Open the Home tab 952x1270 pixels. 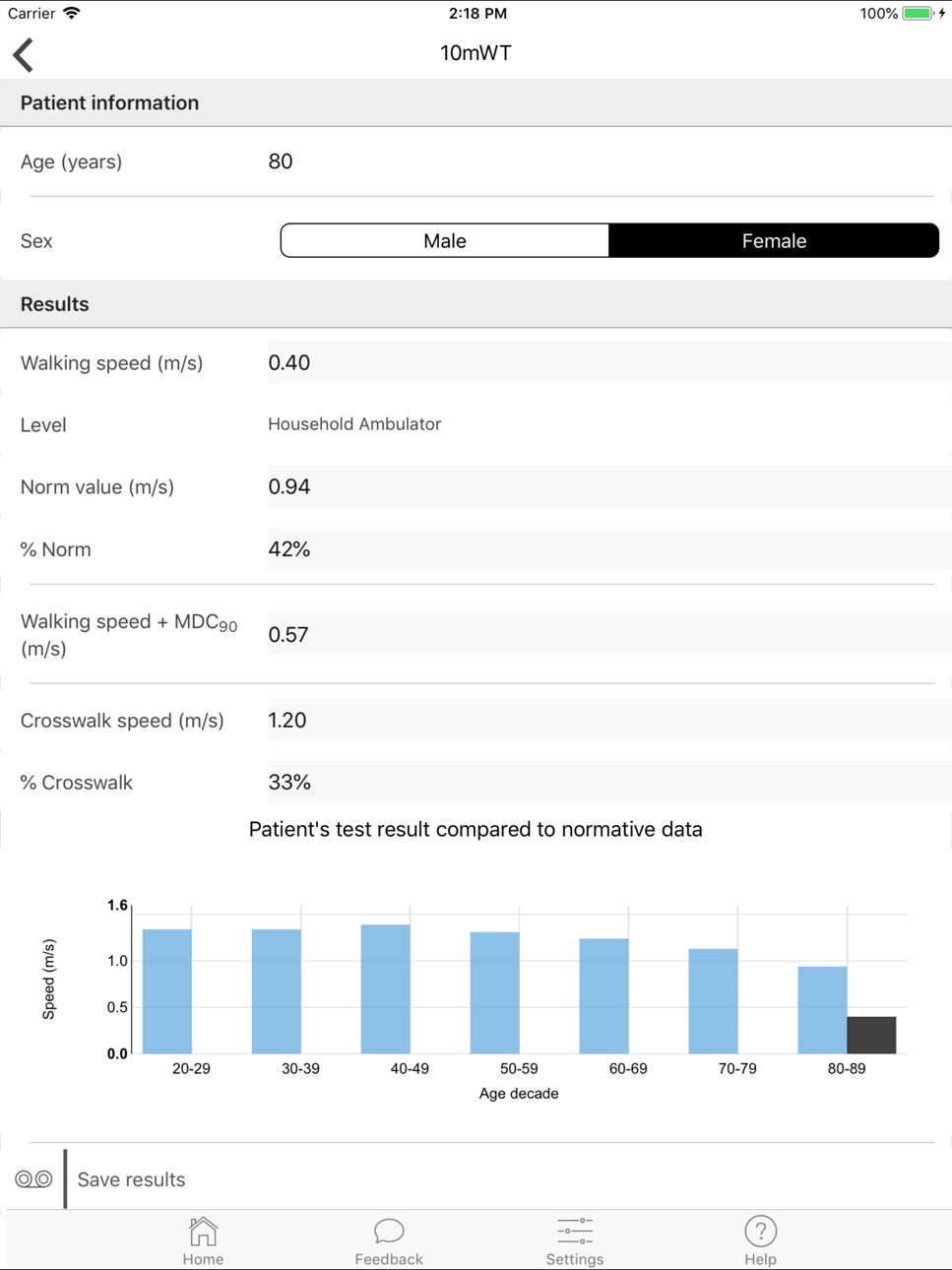pos(203,1240)
